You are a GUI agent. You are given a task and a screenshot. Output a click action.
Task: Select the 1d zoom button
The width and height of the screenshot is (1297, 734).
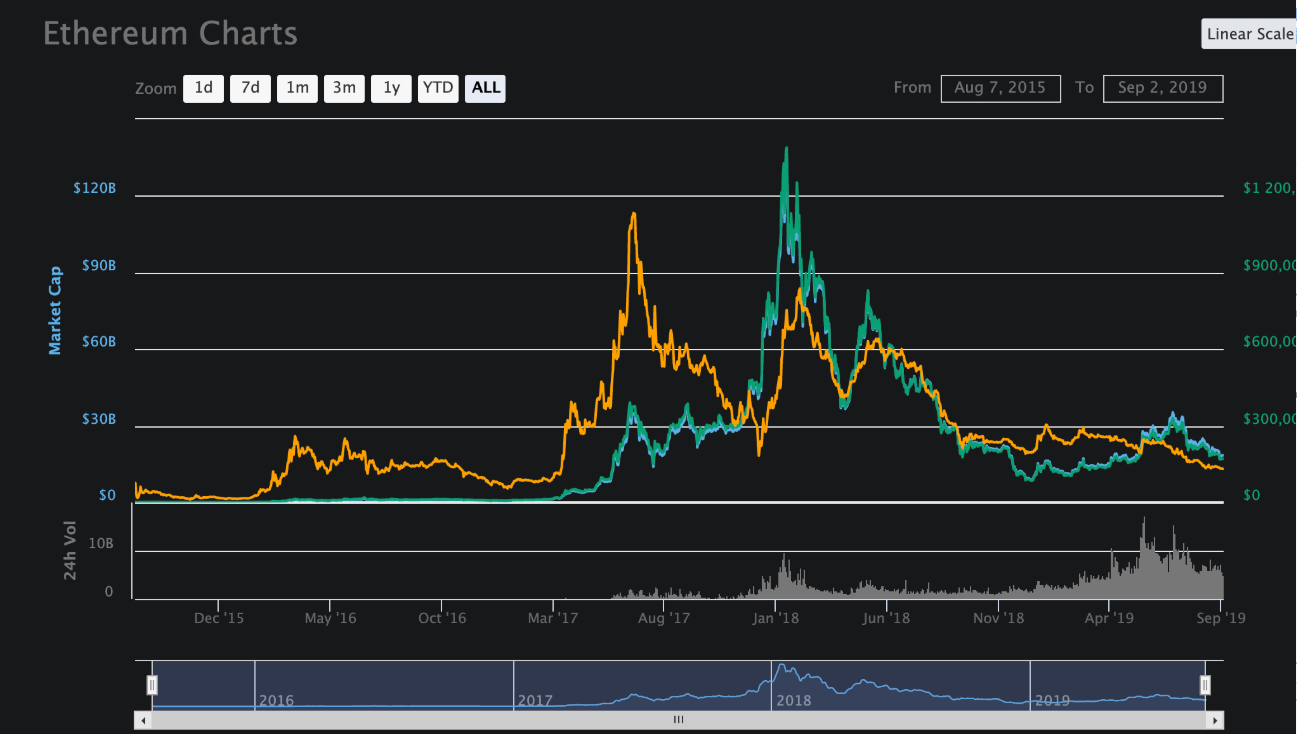[203, 88]
